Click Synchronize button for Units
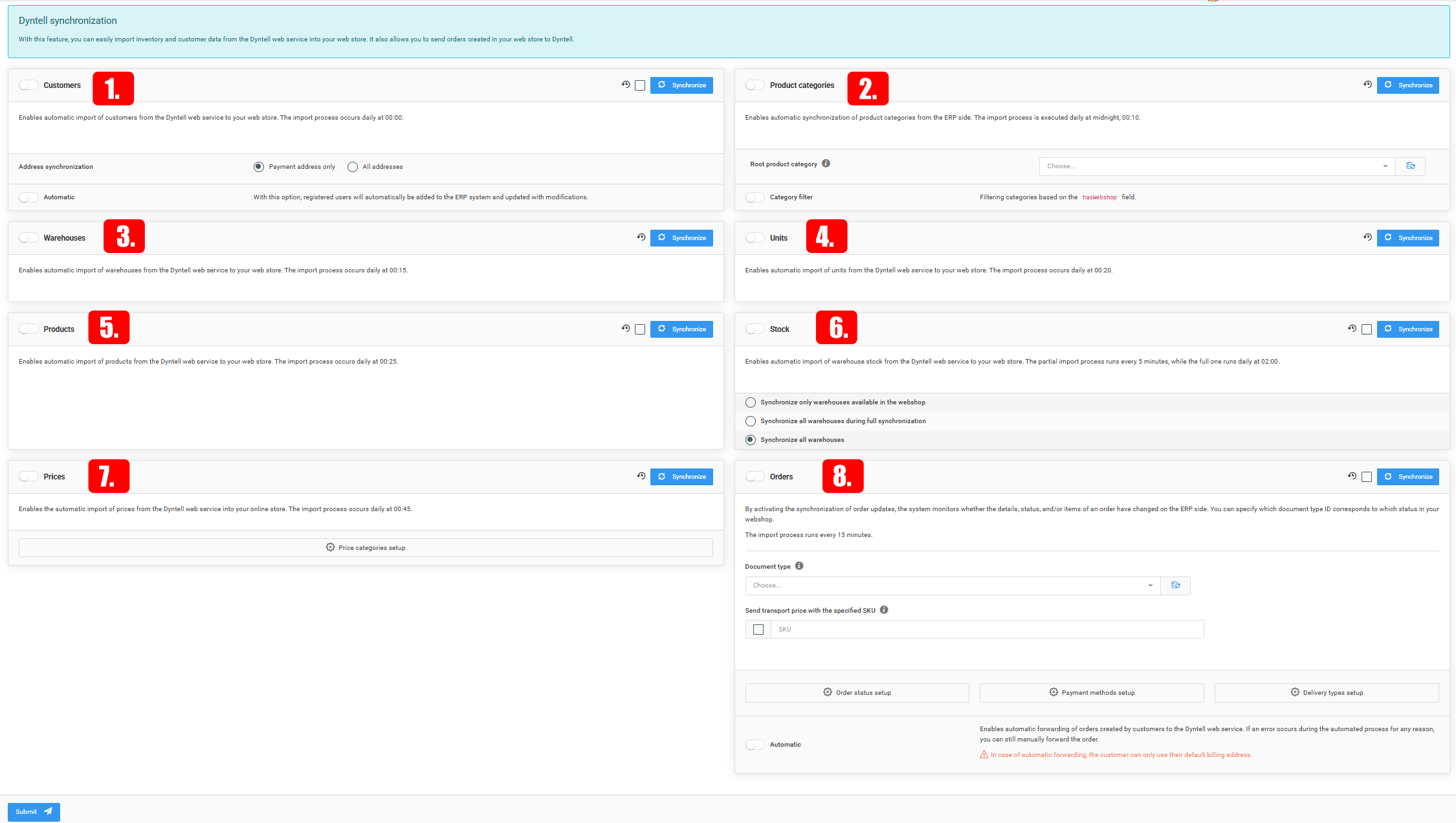1456x823 pixels. (1408, 238)
